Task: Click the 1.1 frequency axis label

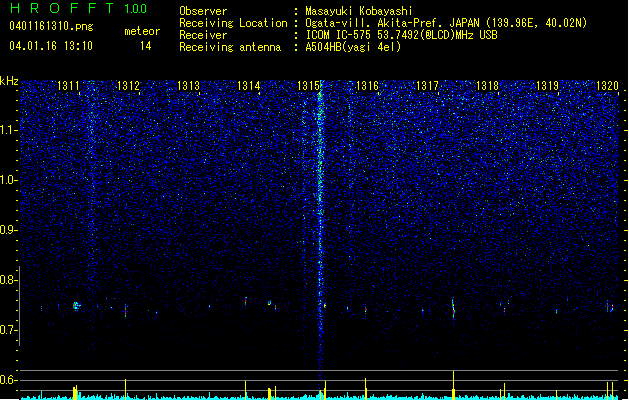Action: tap(9, 130)
